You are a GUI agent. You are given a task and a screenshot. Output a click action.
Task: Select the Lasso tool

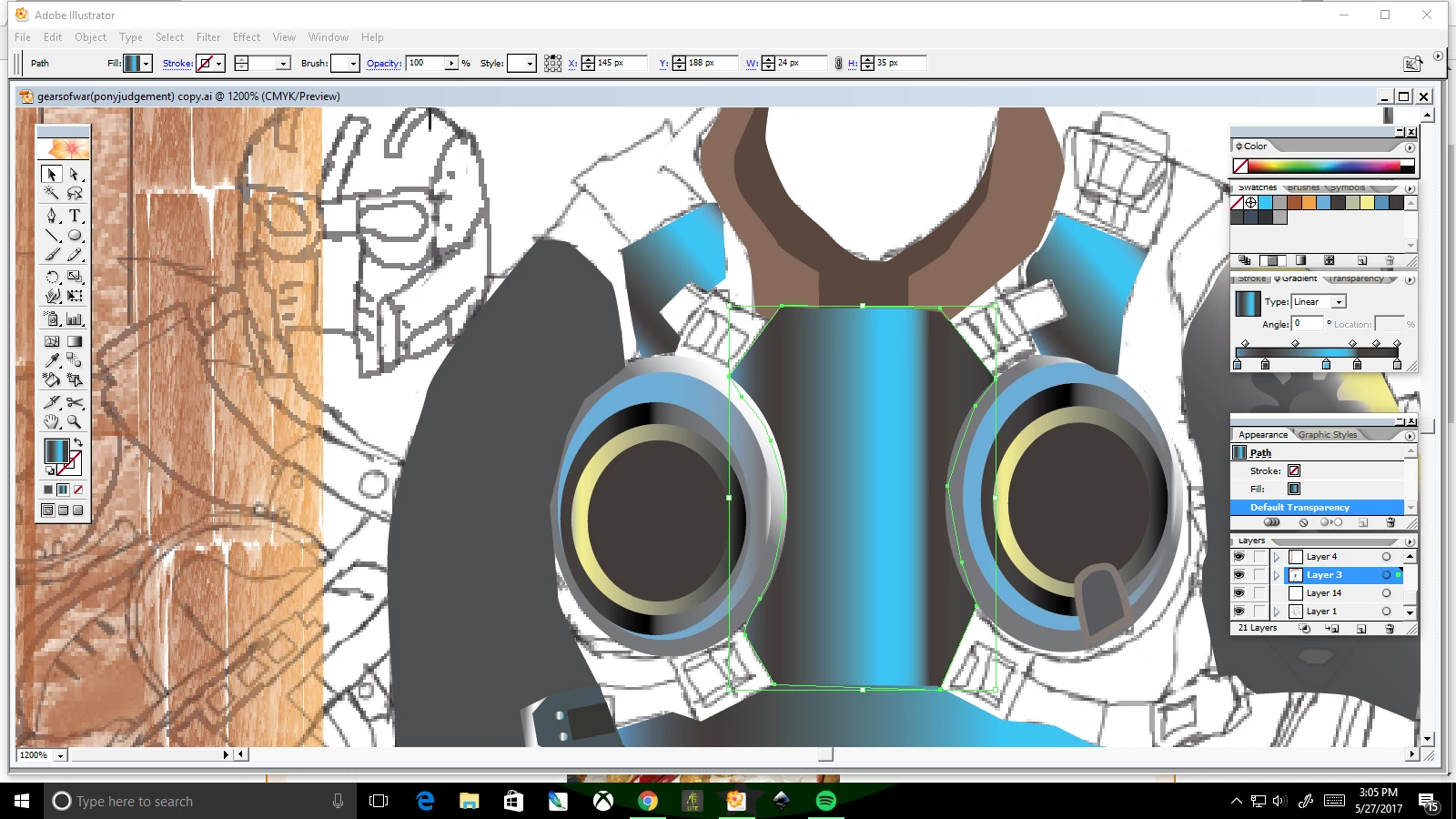(75, 193)
